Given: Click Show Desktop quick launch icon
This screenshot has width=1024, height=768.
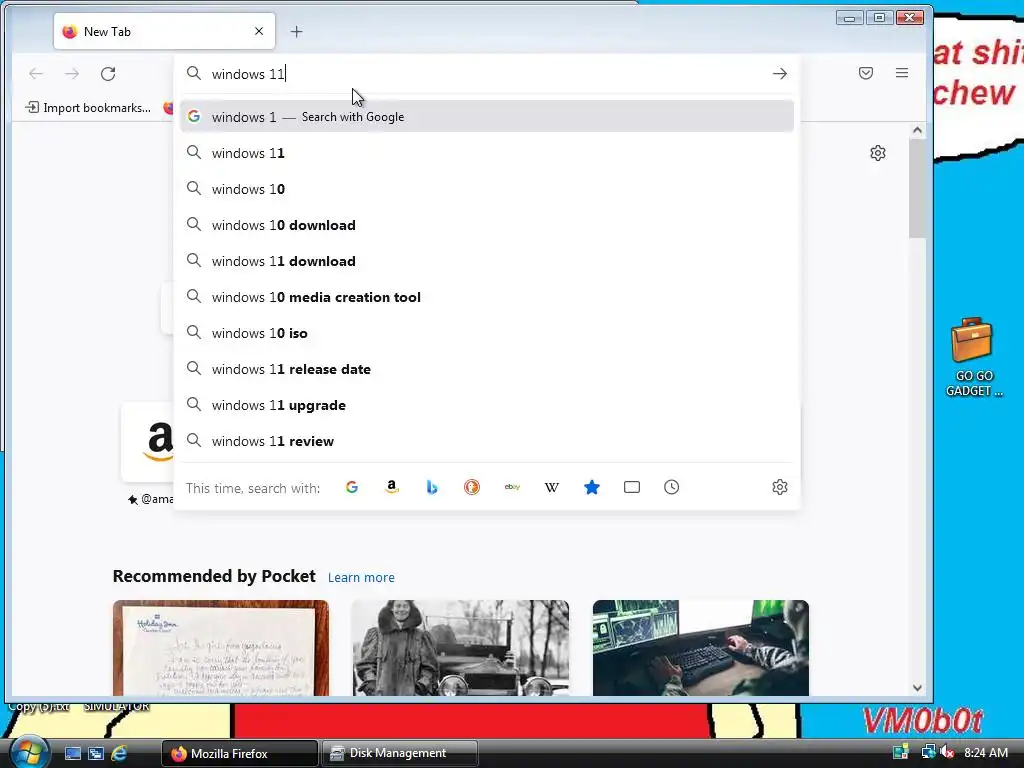Looking at the screenshot, I should point(72,754).
